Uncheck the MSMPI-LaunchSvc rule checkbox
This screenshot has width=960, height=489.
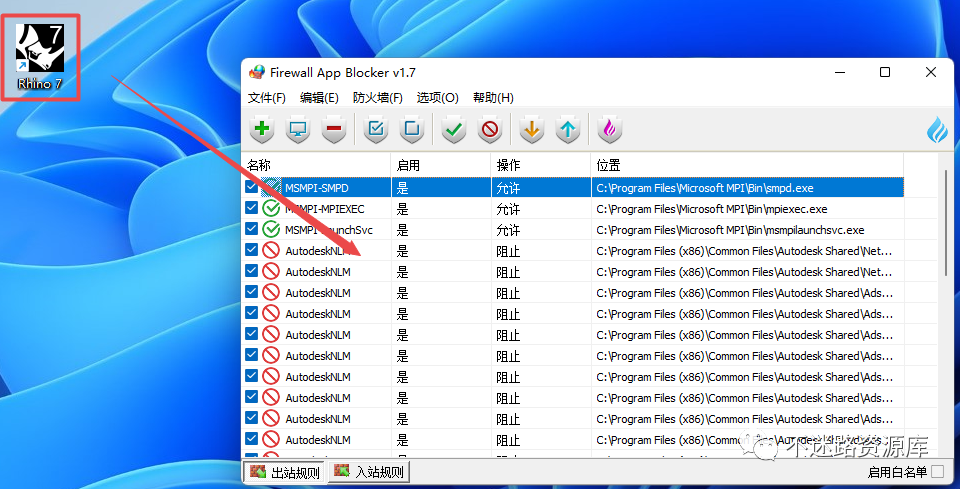(x=251, y=229)
